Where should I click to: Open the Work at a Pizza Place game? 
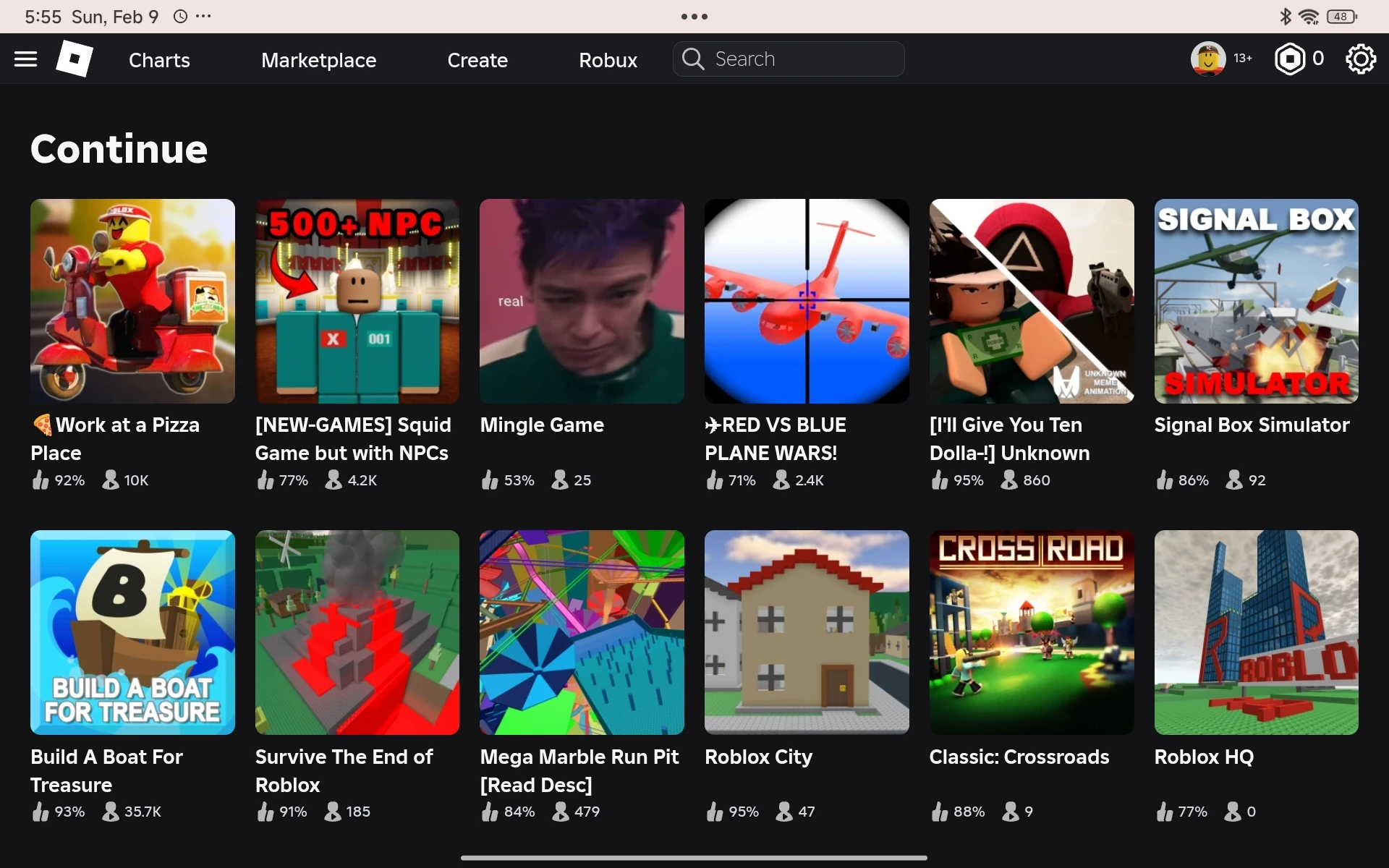pyautogui.click(x=132, y=301)
